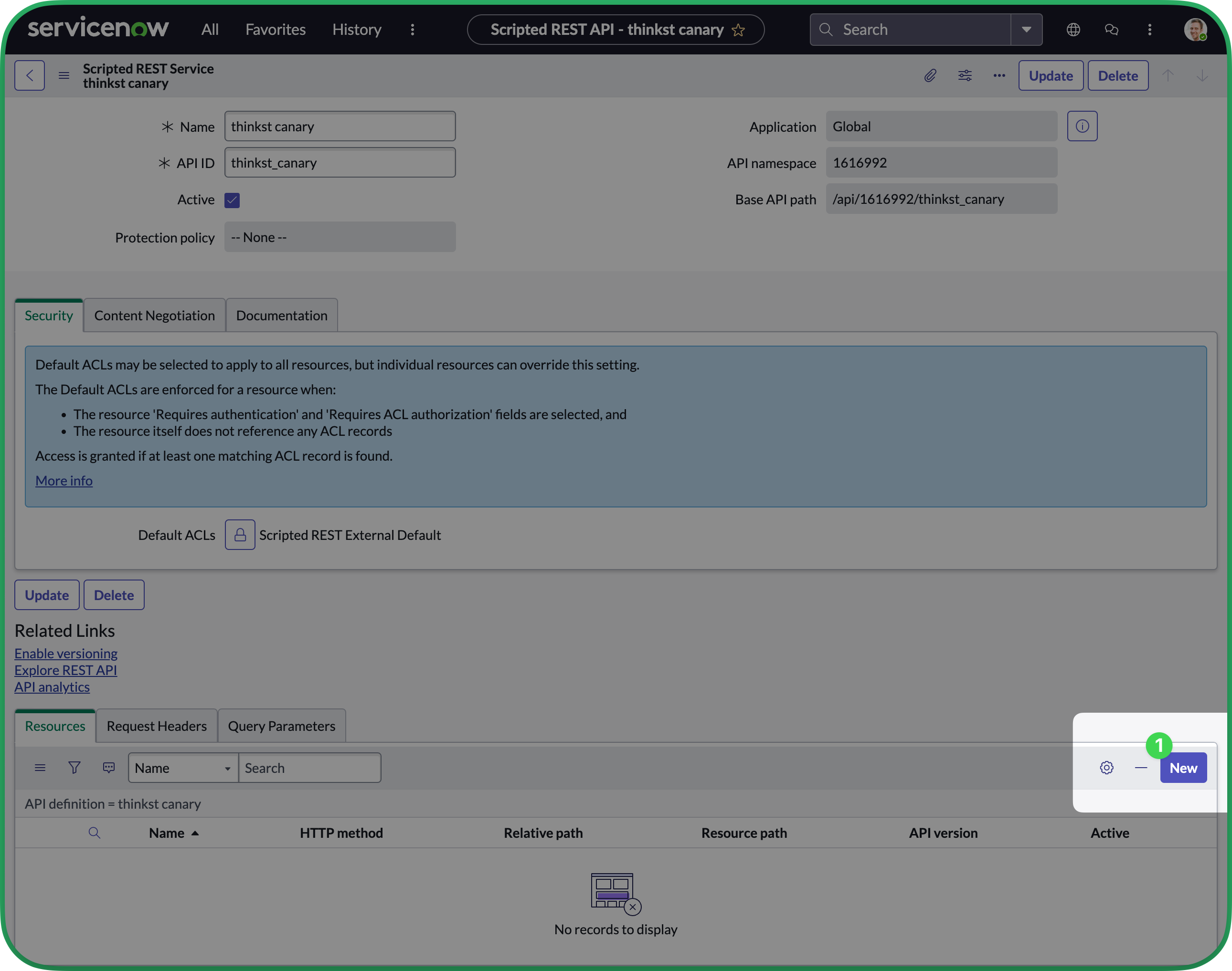
Task: Go to previous record up arrow
Action: [x=1168, y=75]
